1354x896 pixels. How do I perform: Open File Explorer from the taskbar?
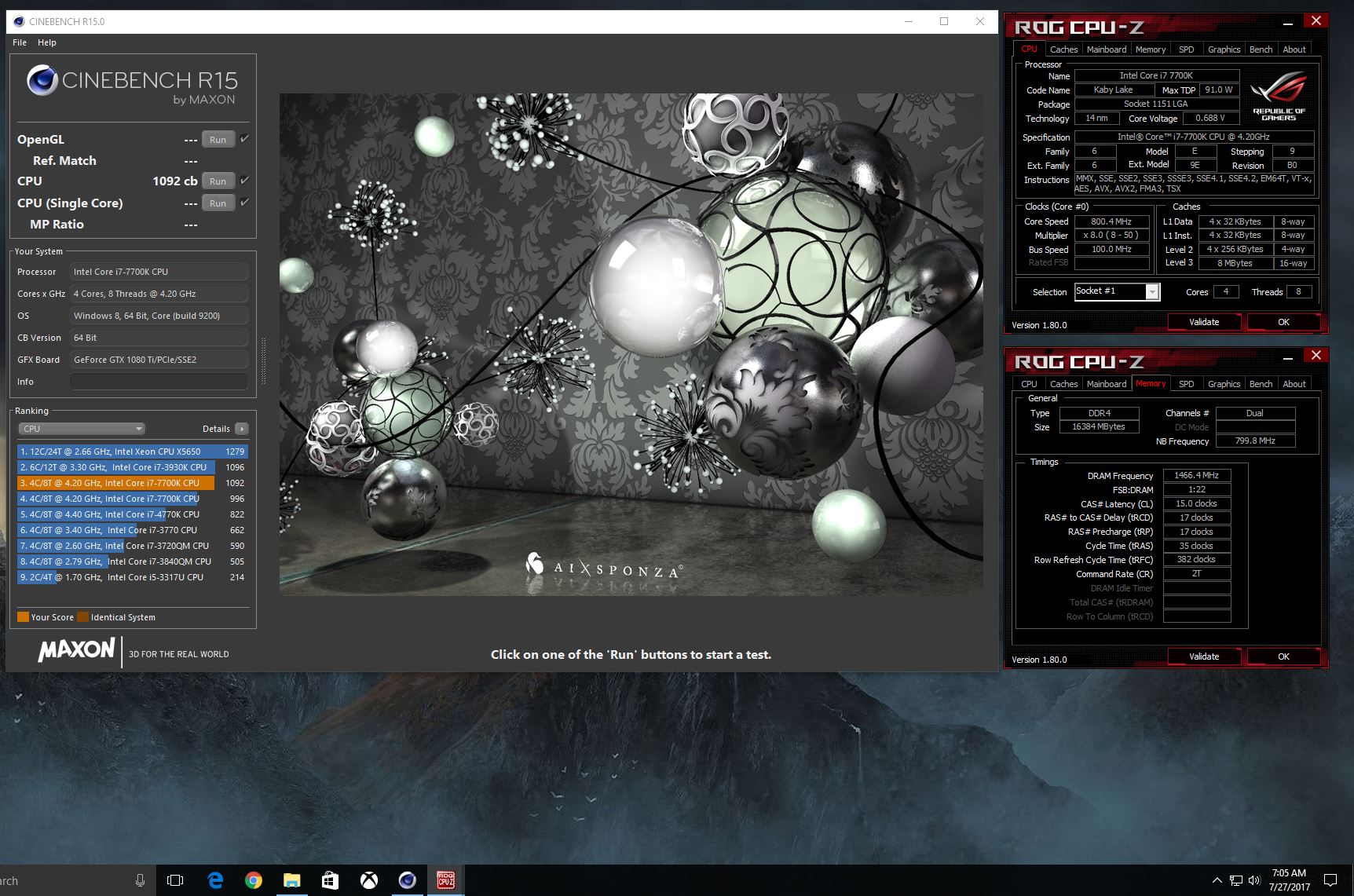coord(291,880)
